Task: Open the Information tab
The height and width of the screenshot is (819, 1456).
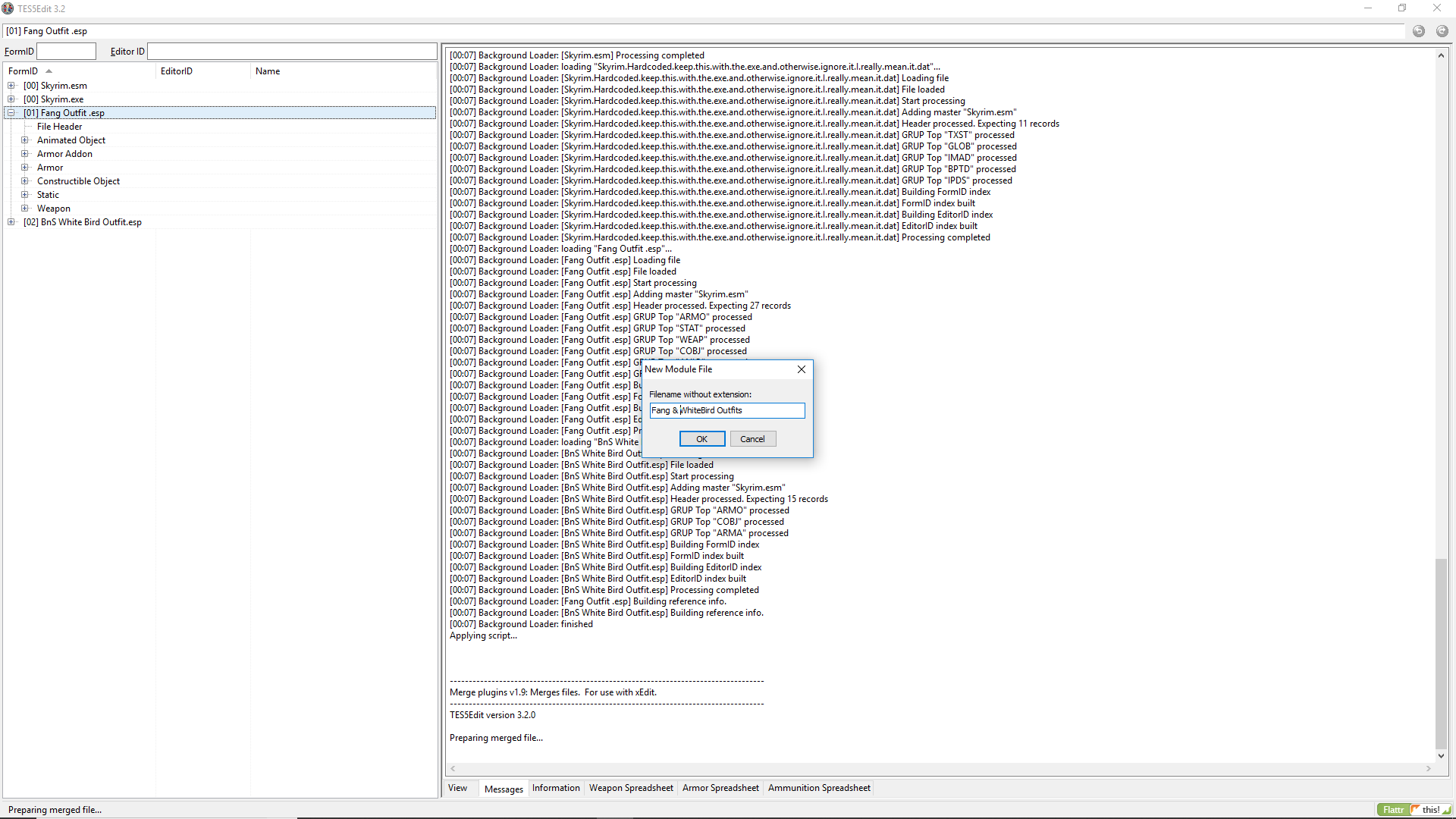Action: [x=556, y=788]
